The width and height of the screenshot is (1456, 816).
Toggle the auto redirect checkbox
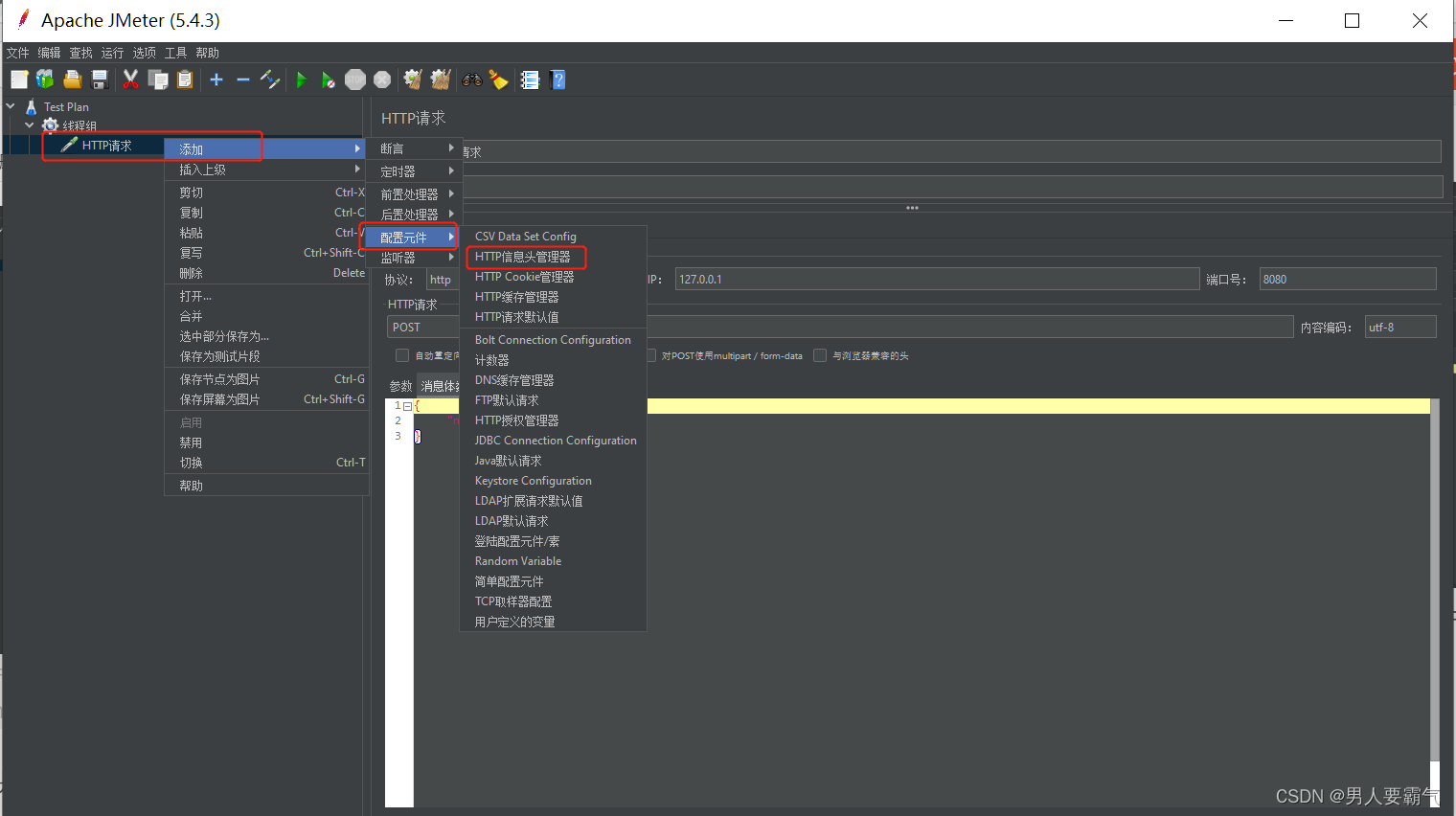click(x=402, y=355)
